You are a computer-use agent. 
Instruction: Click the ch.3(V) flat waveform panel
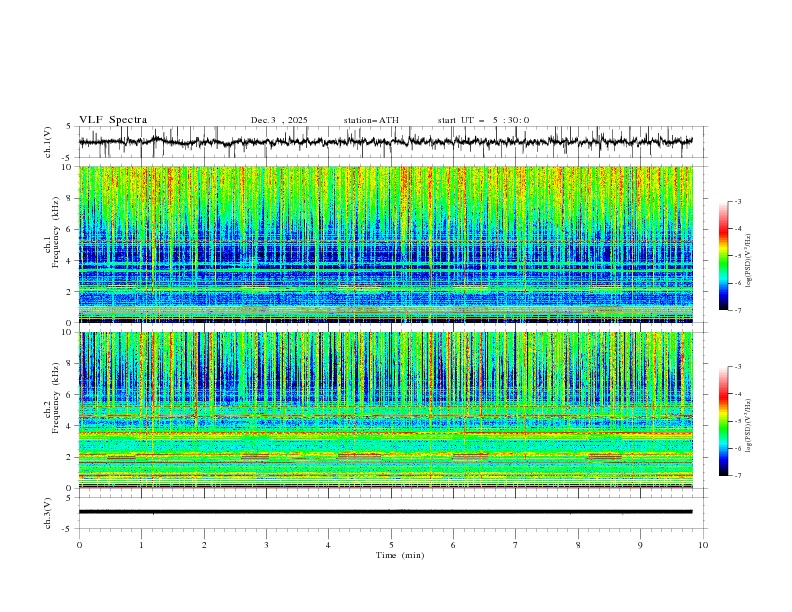click(390, 511)
